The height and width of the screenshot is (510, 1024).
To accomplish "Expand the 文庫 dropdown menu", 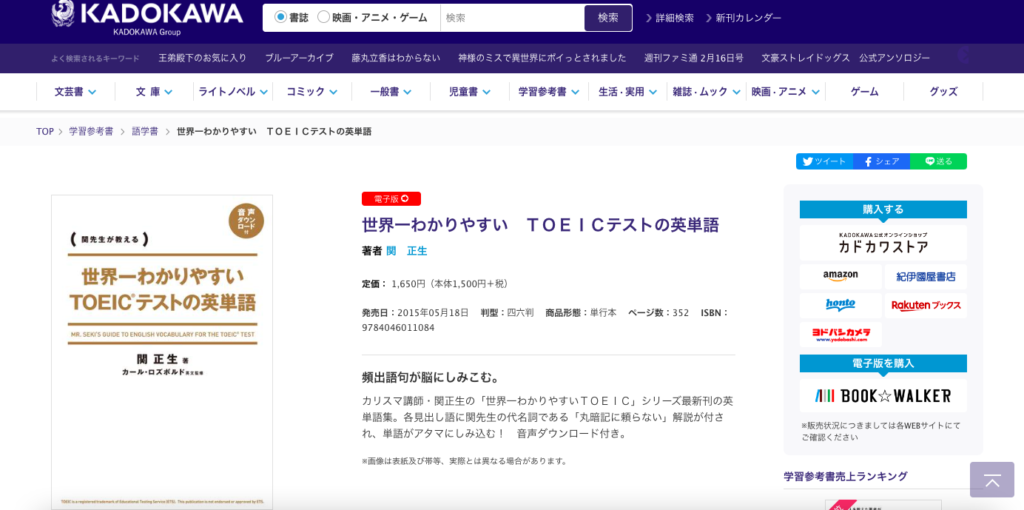I will (154, 92).
